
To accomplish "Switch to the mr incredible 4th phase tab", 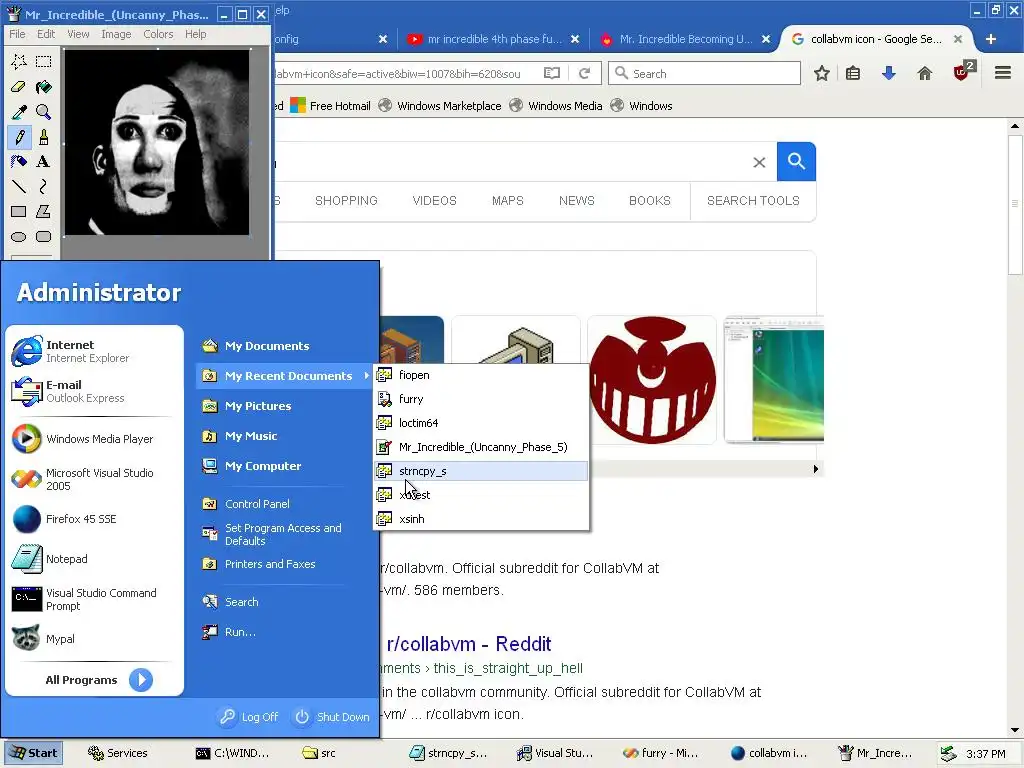I will 494,39.
